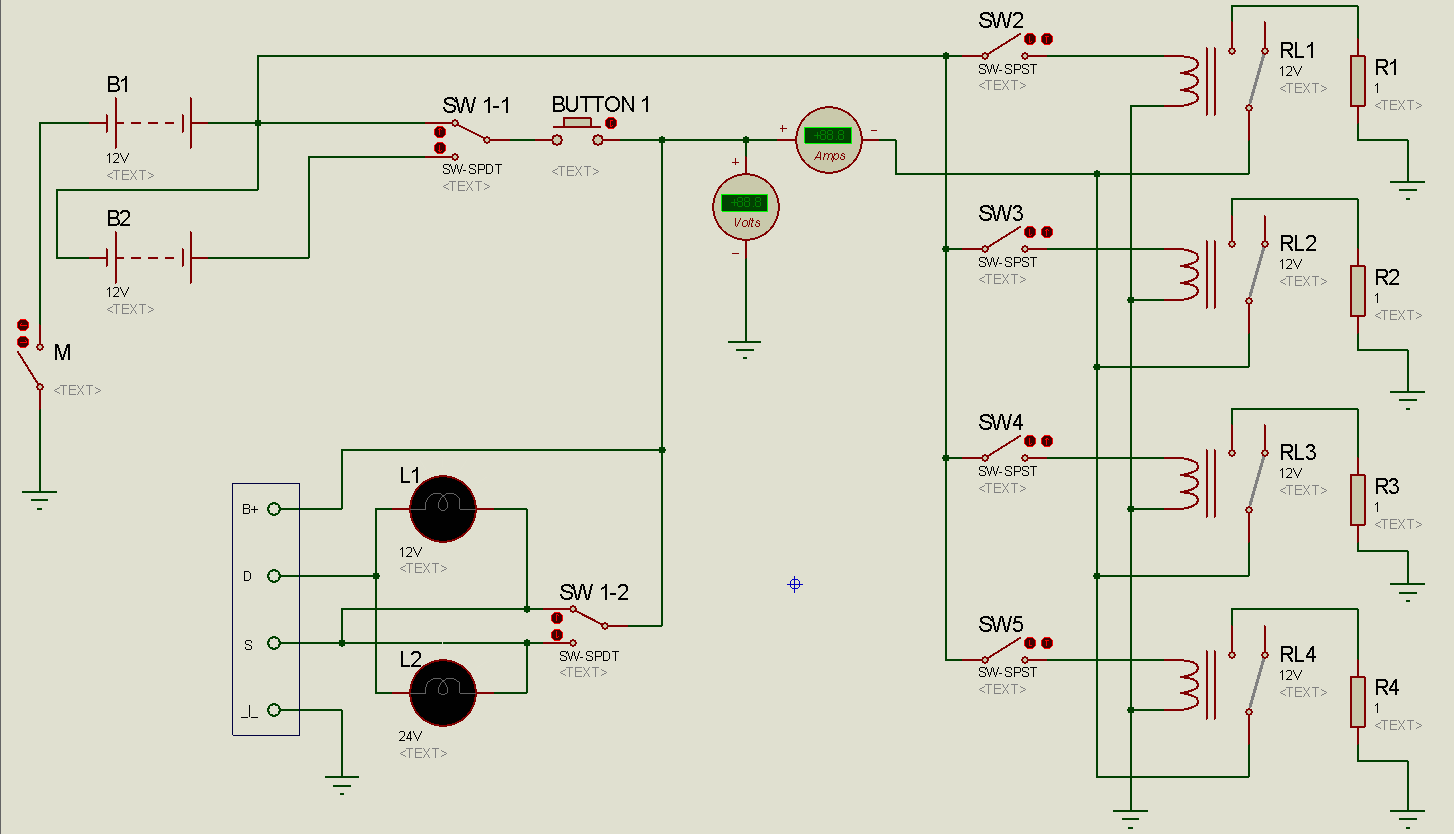Screen dimensions: 1454x834
Task: Click the S terminal pin
Action: point(274,643)
